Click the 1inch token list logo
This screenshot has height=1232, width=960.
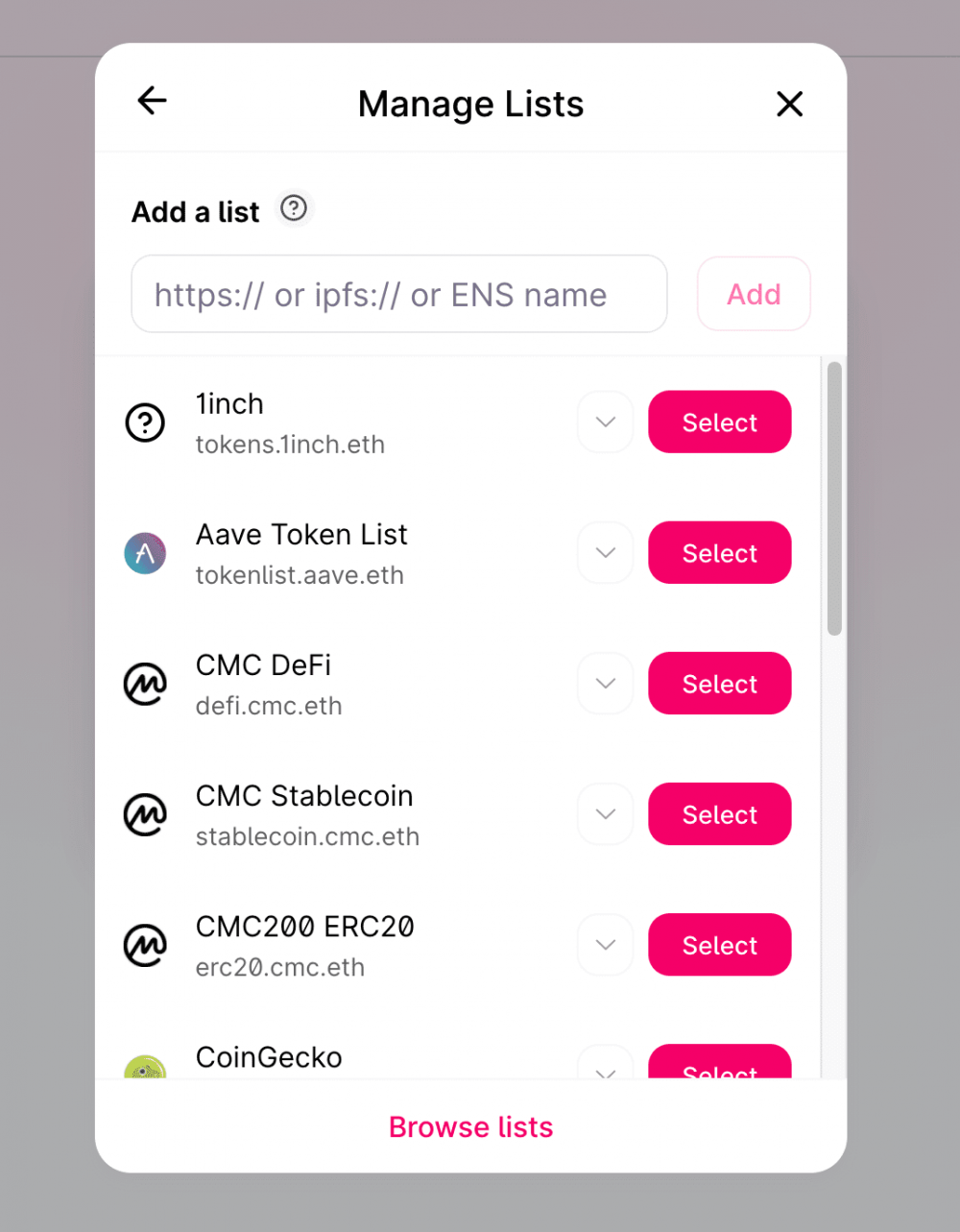[x=145, y=422]
